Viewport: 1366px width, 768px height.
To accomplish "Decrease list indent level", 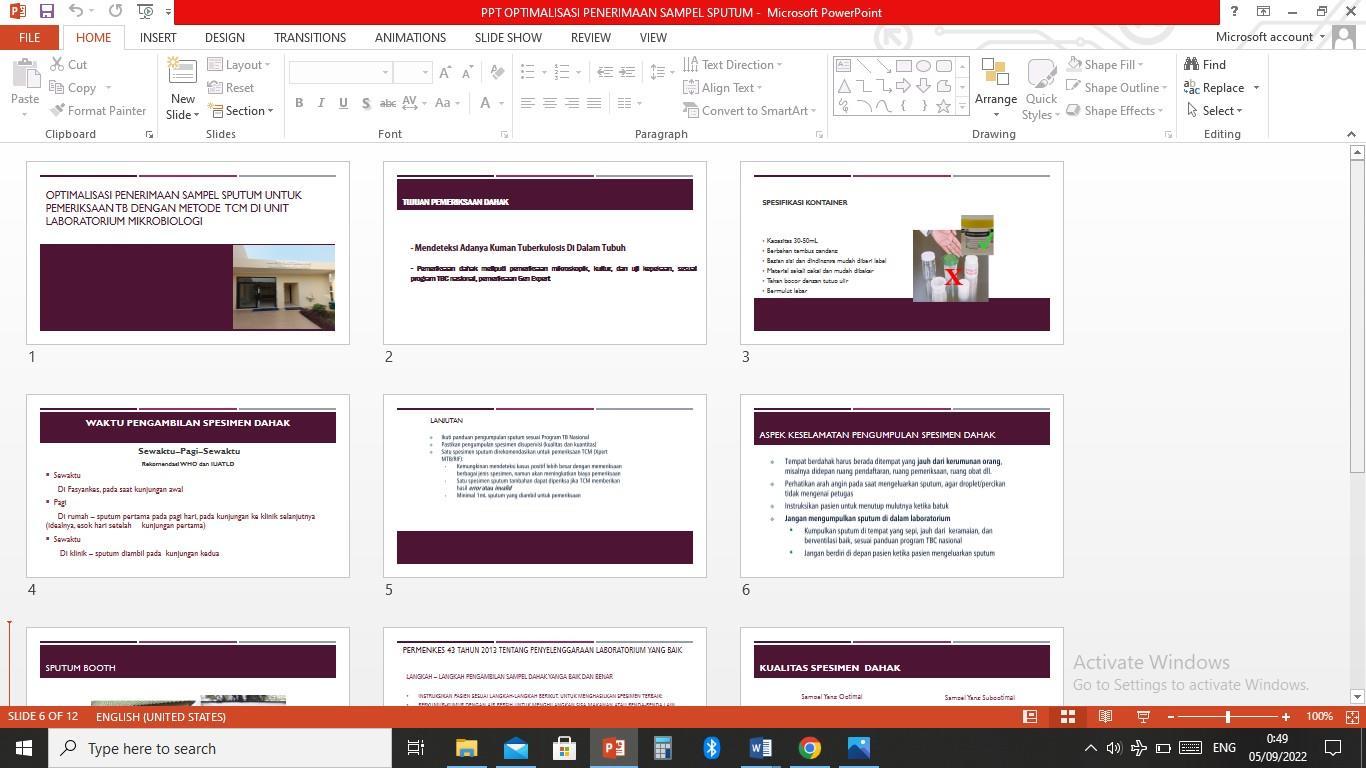I will pyautogui.click(x=605, y=72).
